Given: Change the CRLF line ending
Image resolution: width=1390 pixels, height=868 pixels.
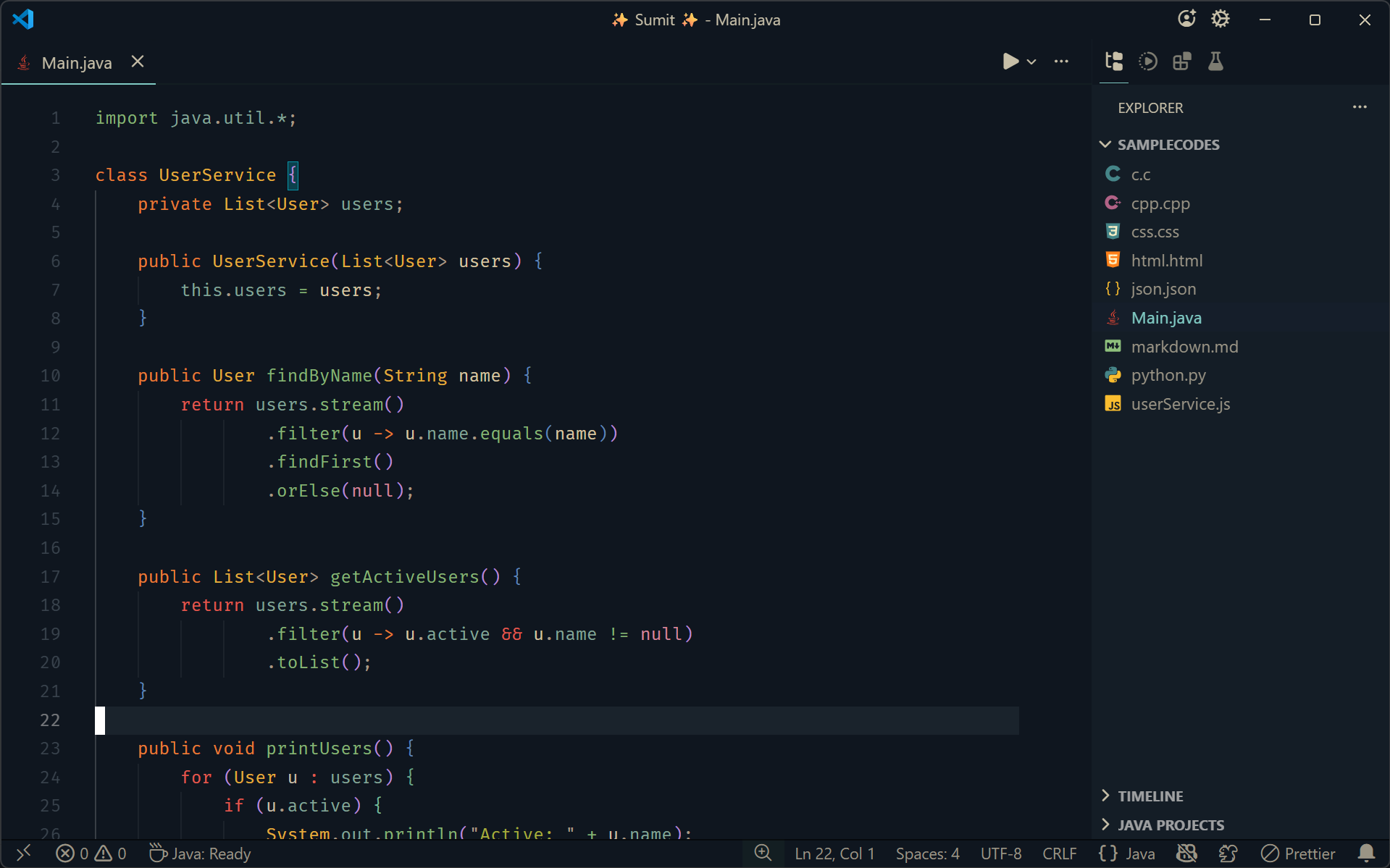Looking at the screenshot, I should (1058, 853).
